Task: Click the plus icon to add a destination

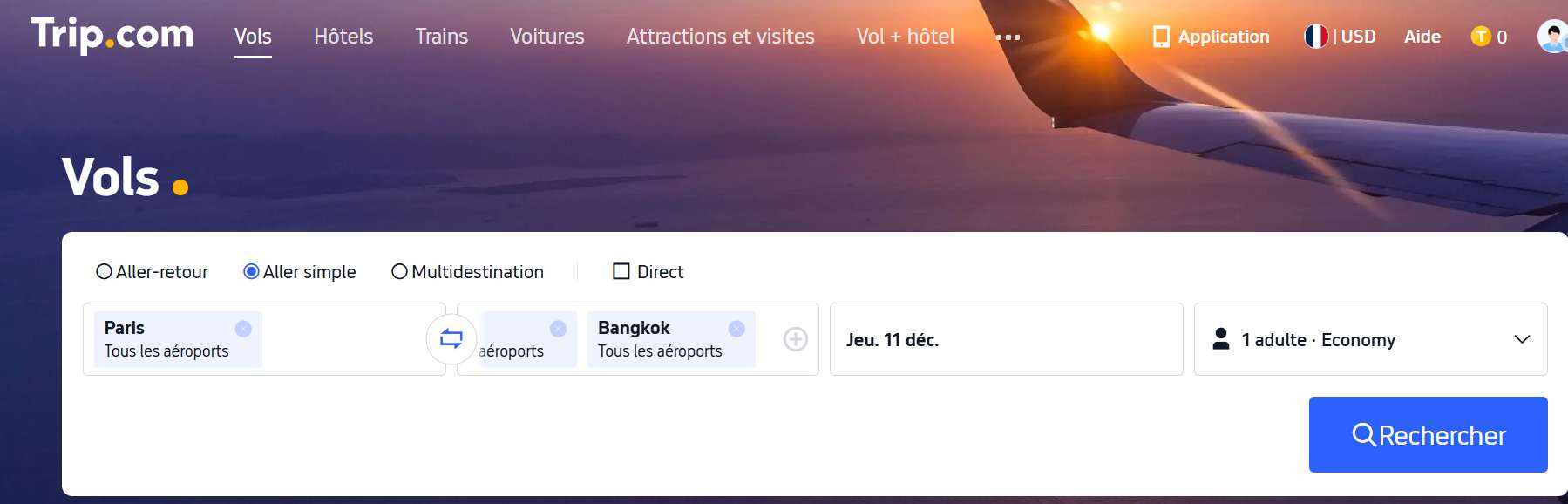Action: [794, 340]
